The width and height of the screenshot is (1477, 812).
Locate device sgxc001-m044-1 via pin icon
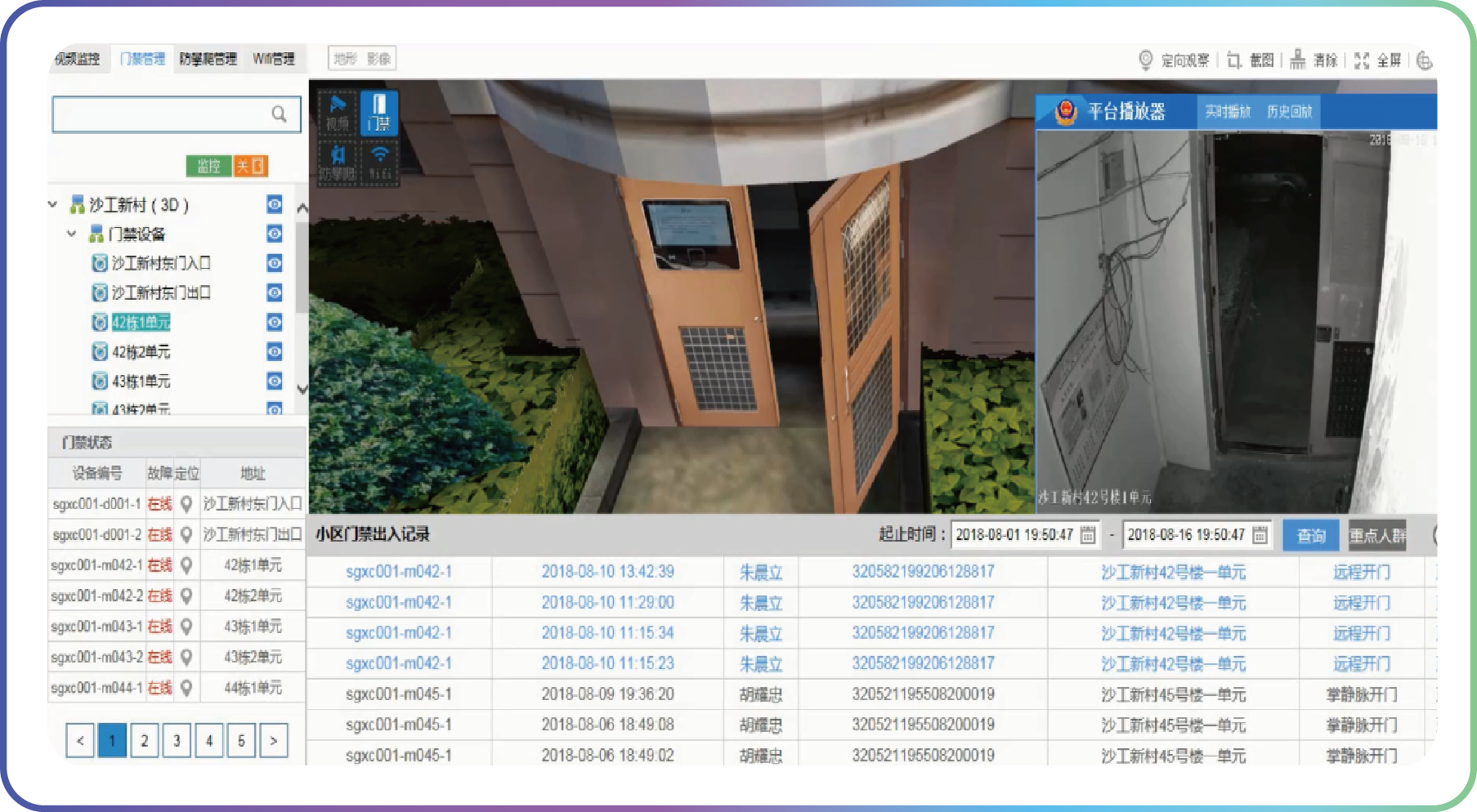tap(186, 688)
